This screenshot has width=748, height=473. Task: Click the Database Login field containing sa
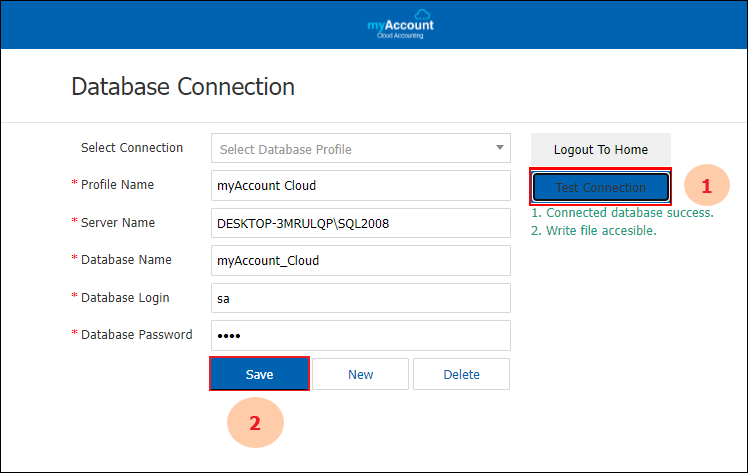[x=361, y=298]
